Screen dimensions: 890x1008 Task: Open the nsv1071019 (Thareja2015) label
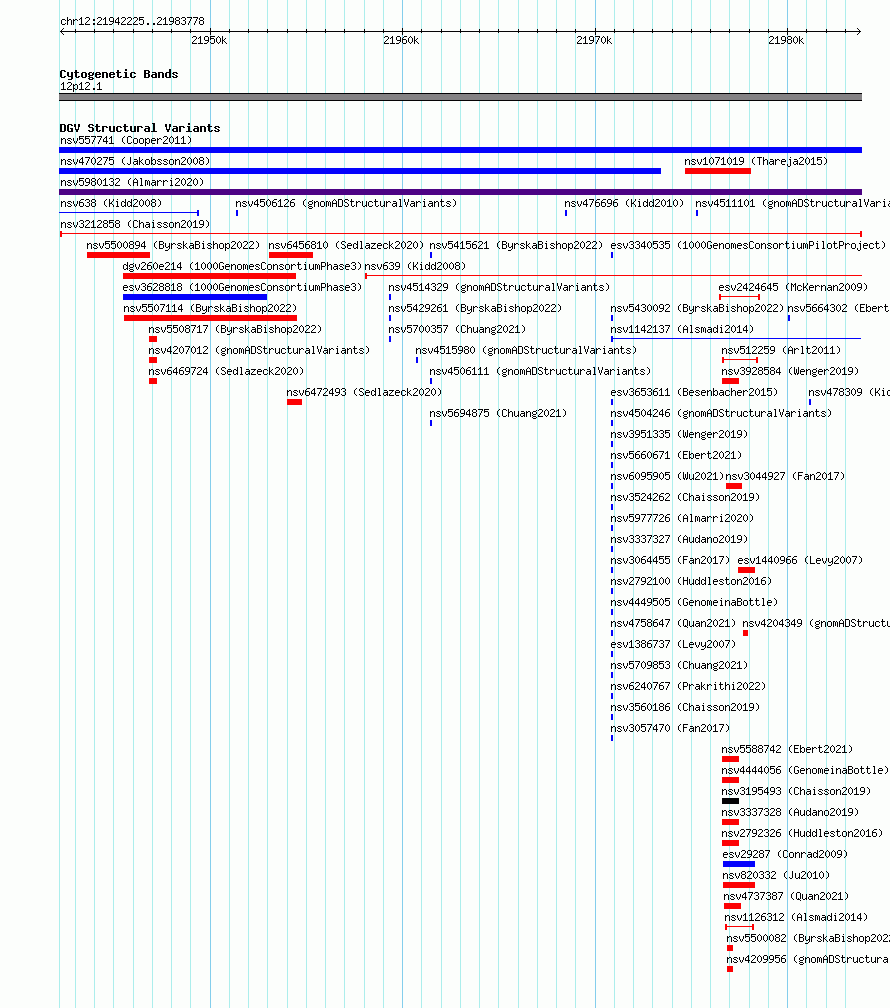point(756,161)
